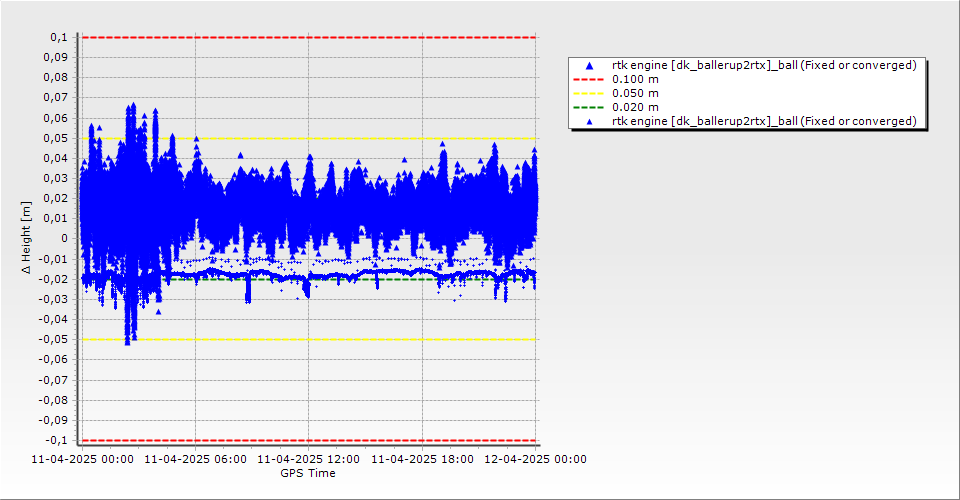Click the '11-04-2025 18:00' time axis label
The height and width of the screenshot is (500, 960).
click(422, 459)
